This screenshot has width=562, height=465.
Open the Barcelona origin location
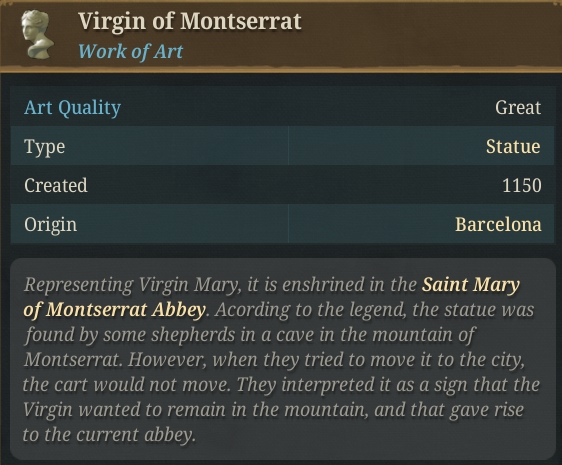point(498,225)
